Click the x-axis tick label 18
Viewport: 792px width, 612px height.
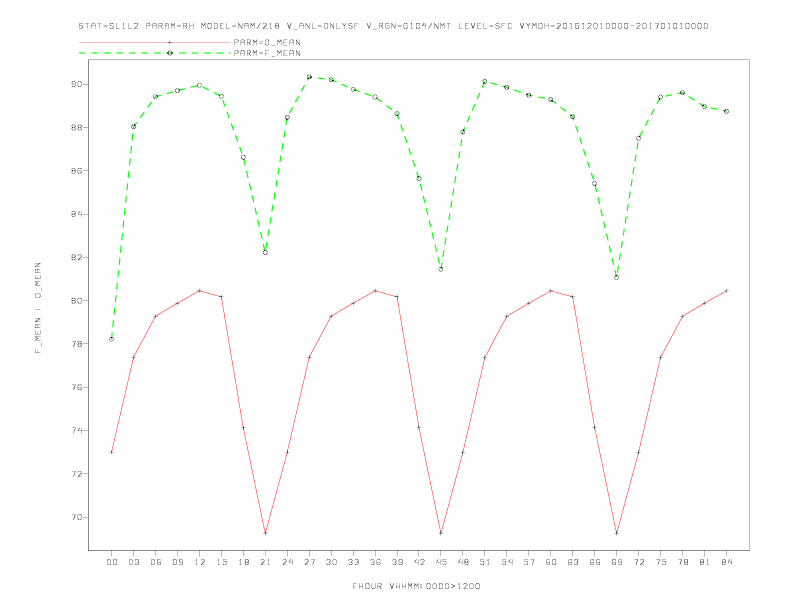click(243, 562)
